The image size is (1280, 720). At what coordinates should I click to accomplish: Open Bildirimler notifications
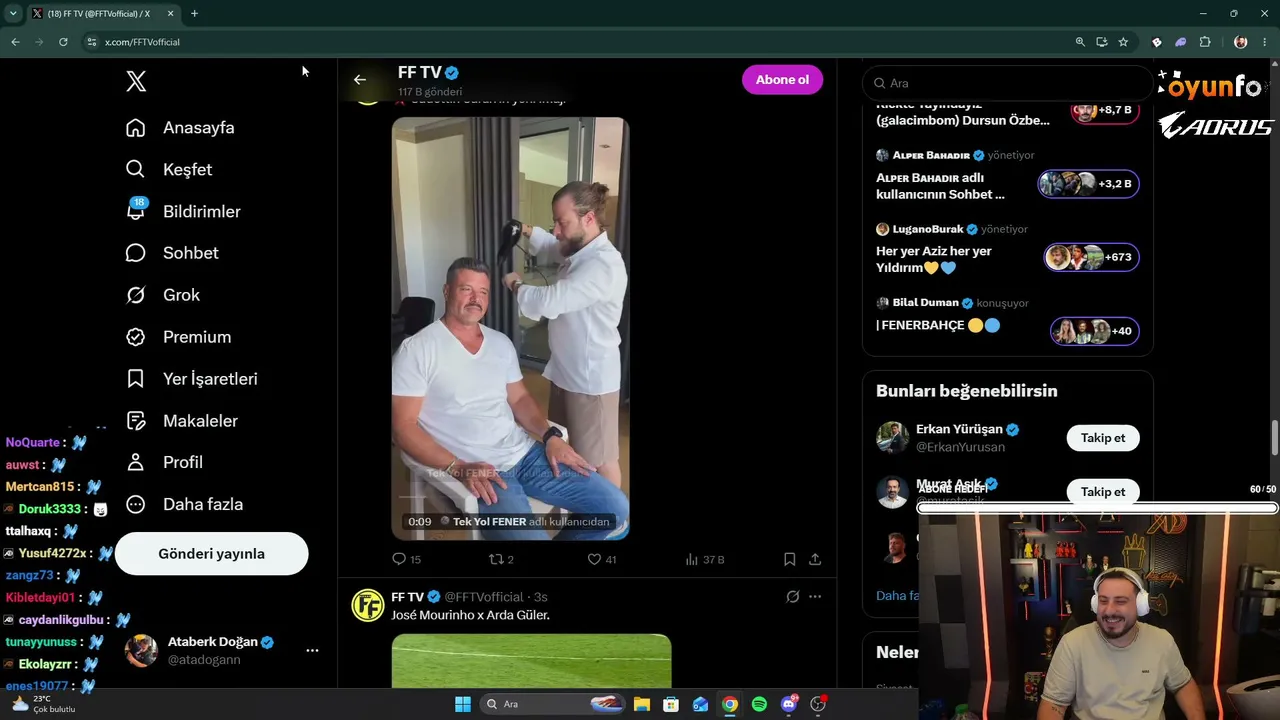183,212
